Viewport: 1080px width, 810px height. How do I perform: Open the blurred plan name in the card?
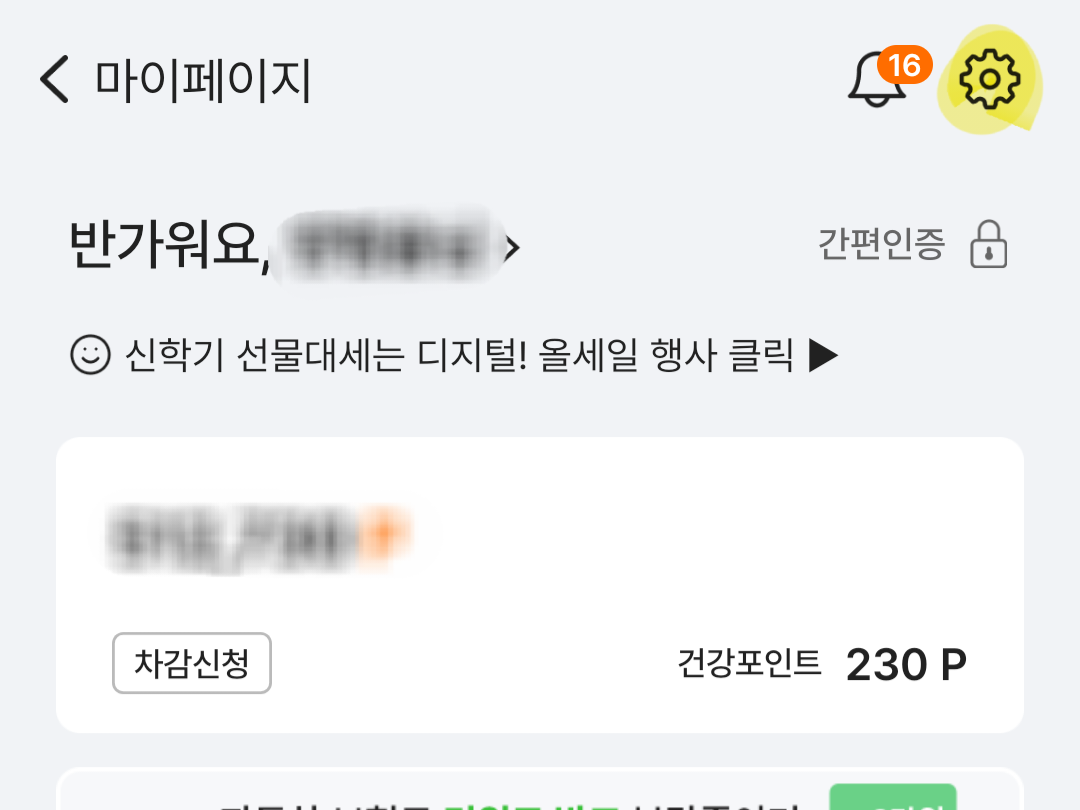coord(234,536)
